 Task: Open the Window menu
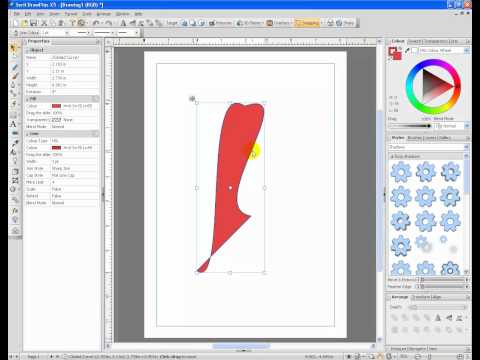coord(122,14)
